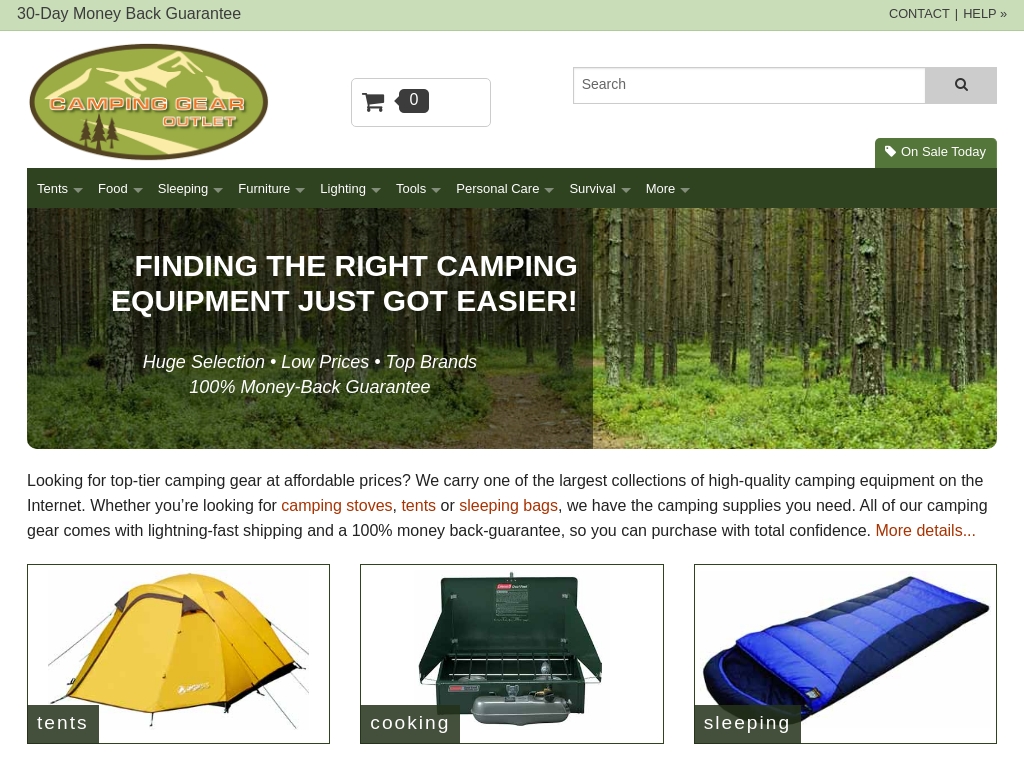Open the More menu
Image resolution: width=1024 pixels, height=768 pixels.
click(x=667, y=189)
